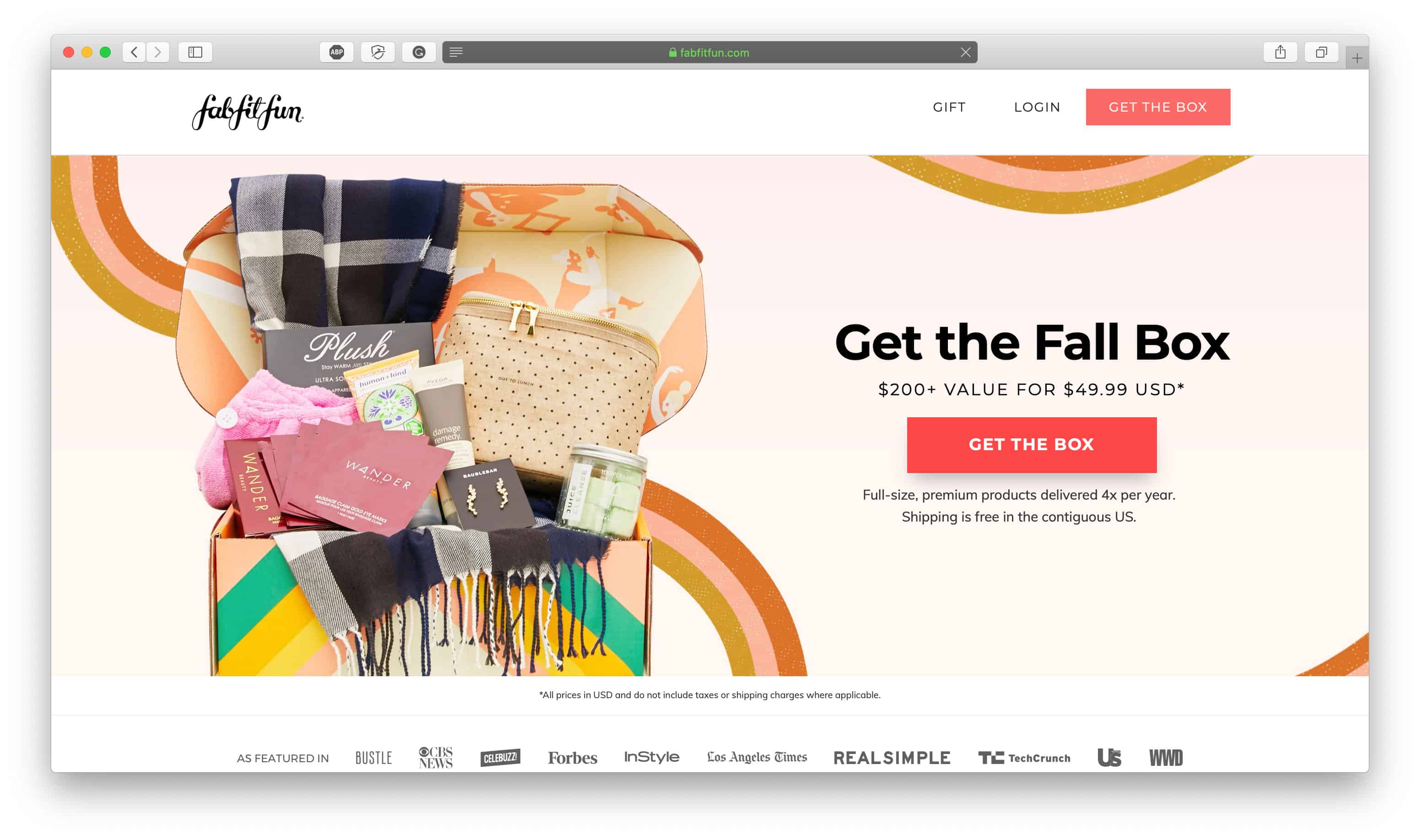This screenshot has height=840, width=1420.
Task: Open the GIFT menu item
Action: [x=949, y=107]
